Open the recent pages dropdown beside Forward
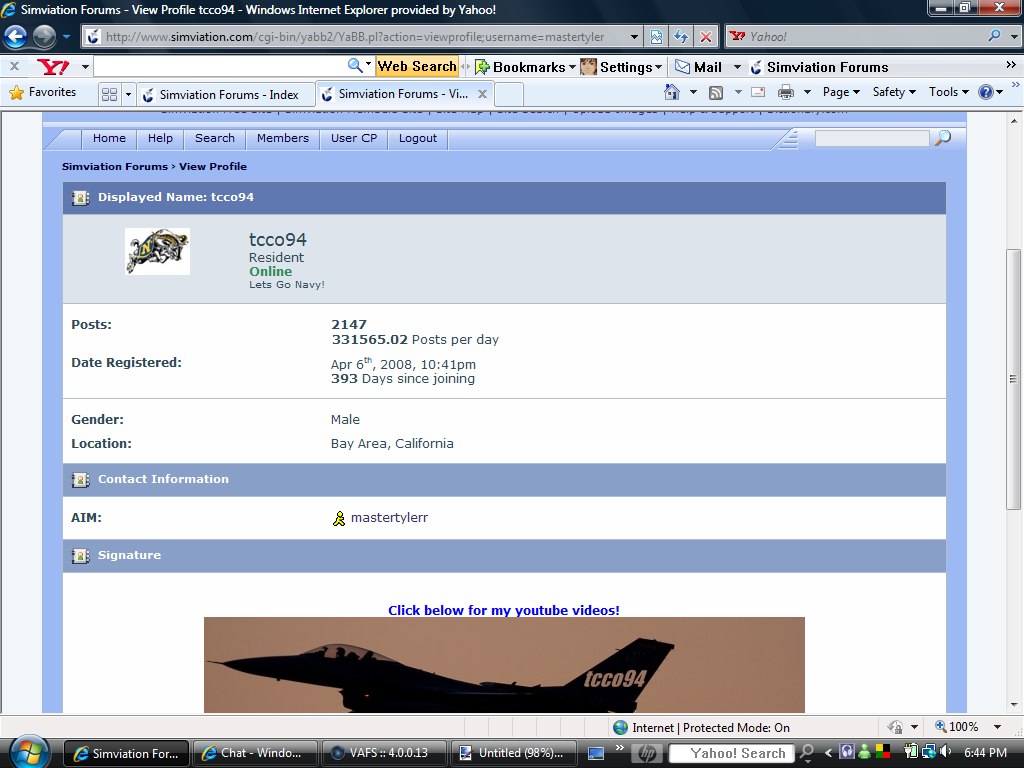This screenshot has height=768, width=1024. (x=67, y=37)
